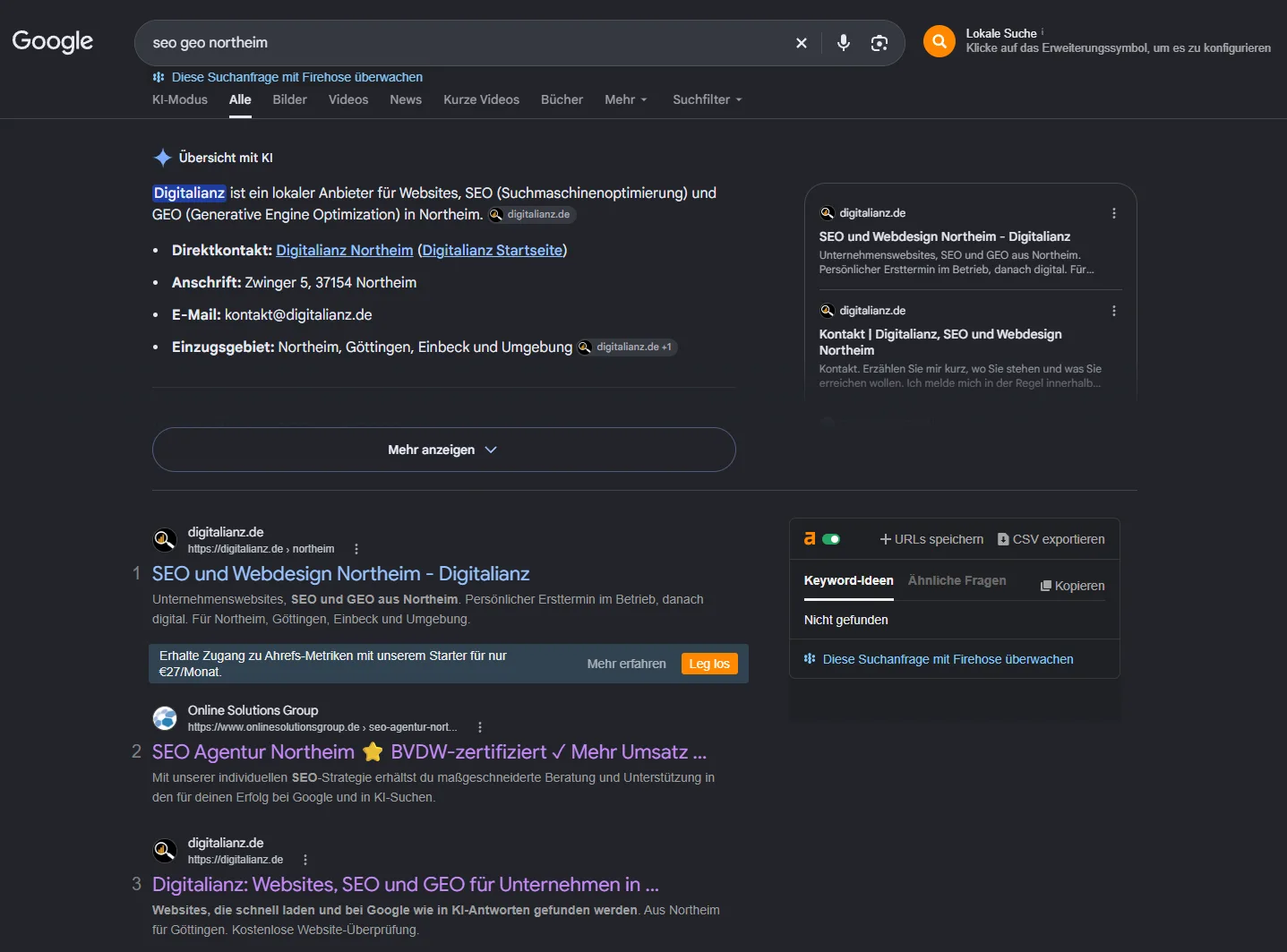This screenshot has width=1287, height=952.
Task: Open SEO Agentur Northeim BVDW-zertifiziert result
Action: [x=430, y=752]
